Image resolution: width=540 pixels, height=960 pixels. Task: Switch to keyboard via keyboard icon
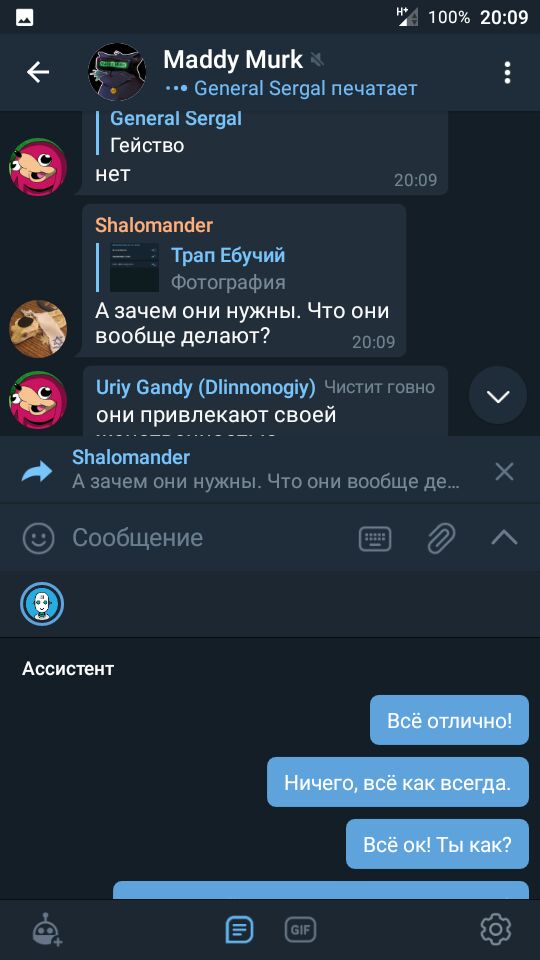375,538
